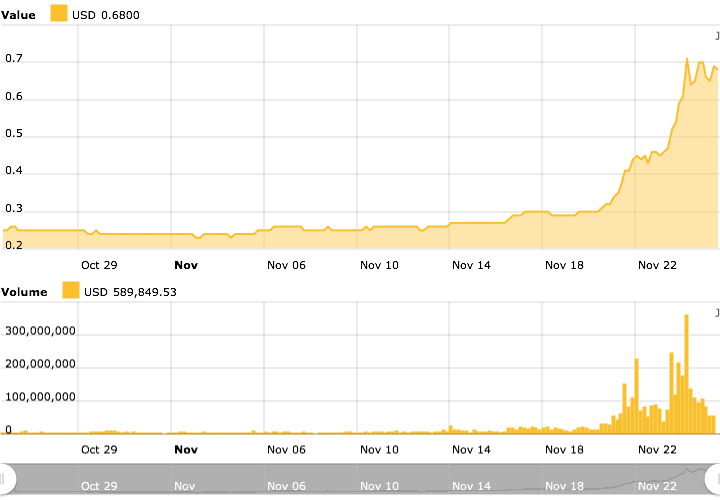Click the 'USD 589,849.53' volume readout
Viewport: 720px width, 500px height.
(130, 292)
